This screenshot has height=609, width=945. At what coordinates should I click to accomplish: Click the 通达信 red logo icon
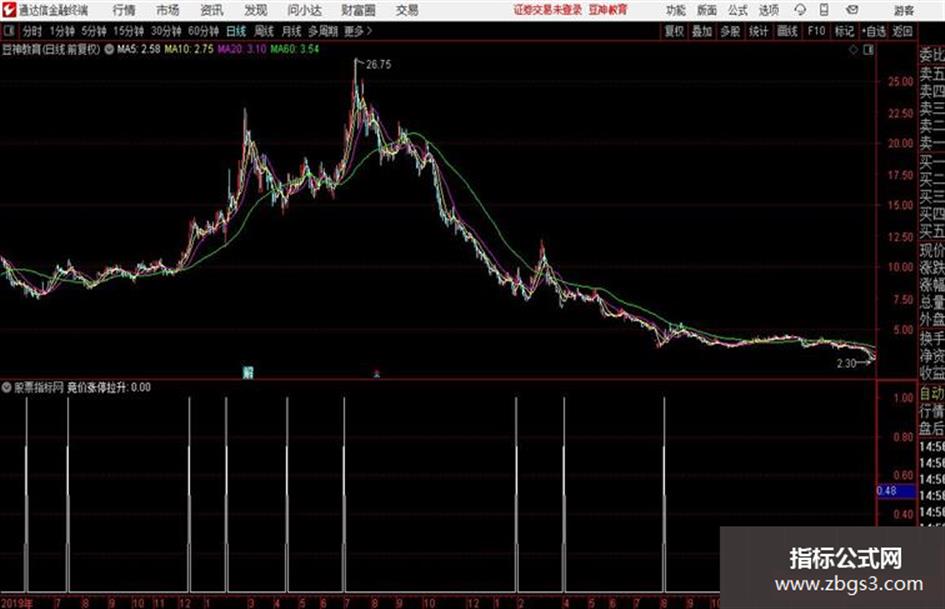8,10
